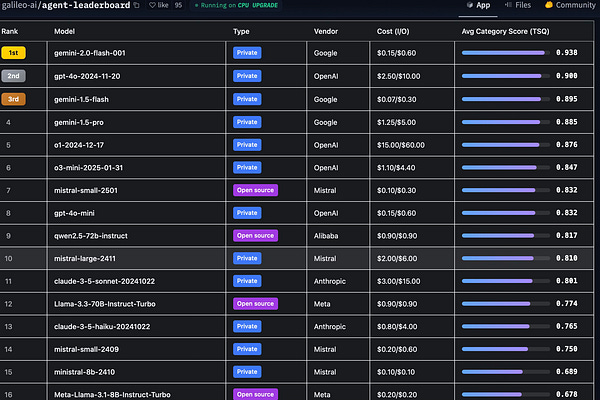Click Open source badge for Meta-Llama-3.1-8B-Instruct-Turbo
This screenshot has height=400, width=600.
click(x=255, y=394)
